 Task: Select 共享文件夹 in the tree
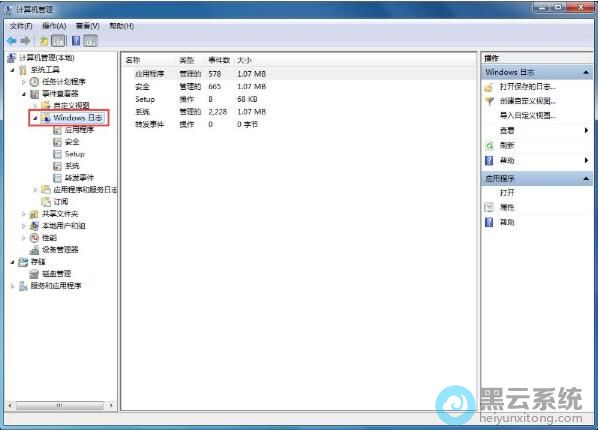click(60, 214)
